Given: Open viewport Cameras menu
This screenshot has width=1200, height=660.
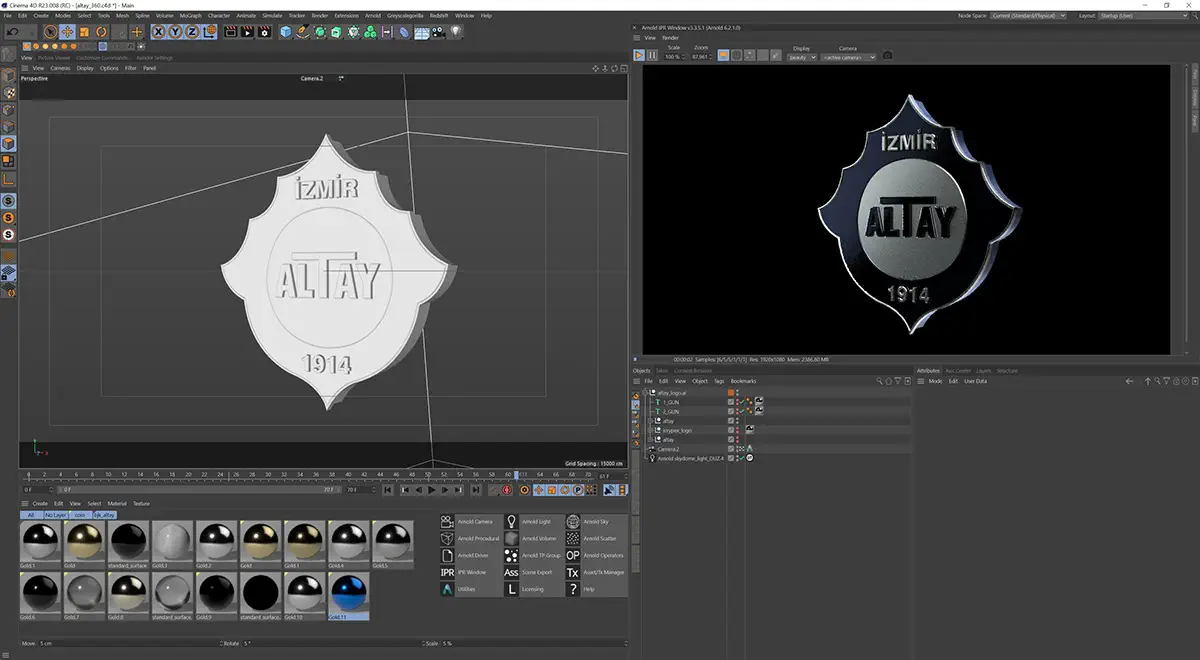Looking at the screenshot, I should pos(60,68).
